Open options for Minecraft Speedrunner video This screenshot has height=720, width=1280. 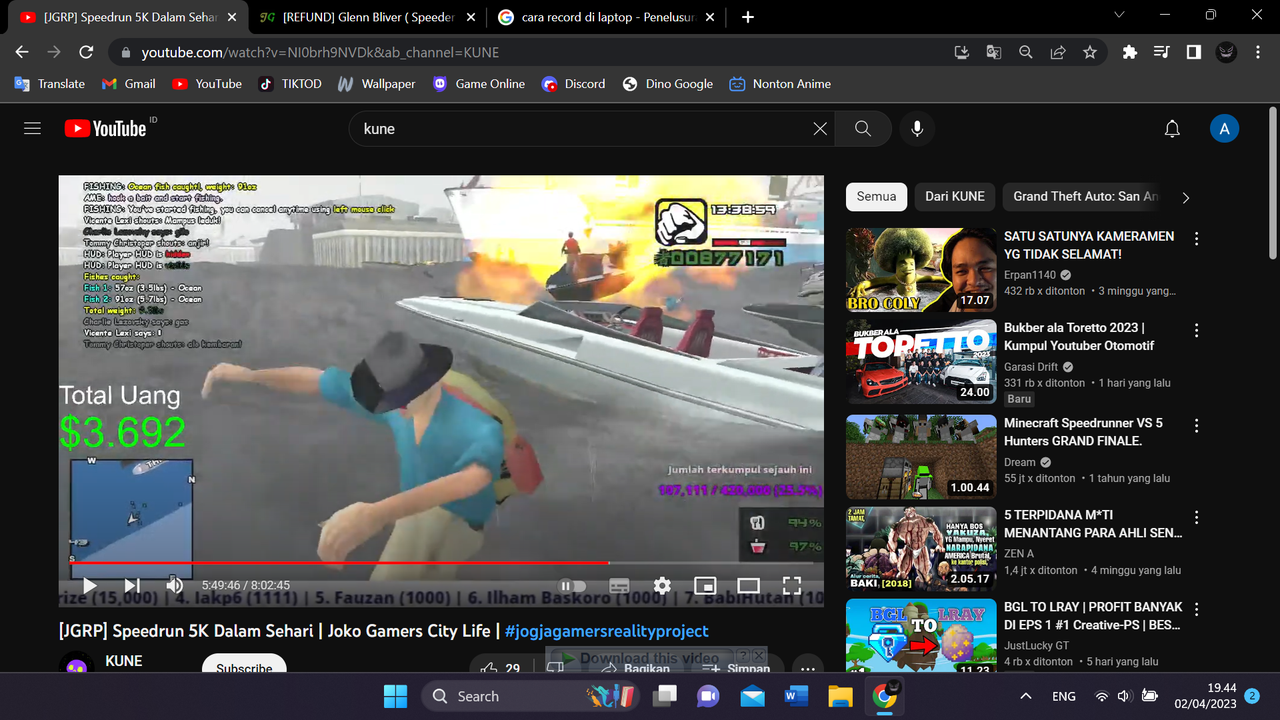click(x=1197, y=426)
